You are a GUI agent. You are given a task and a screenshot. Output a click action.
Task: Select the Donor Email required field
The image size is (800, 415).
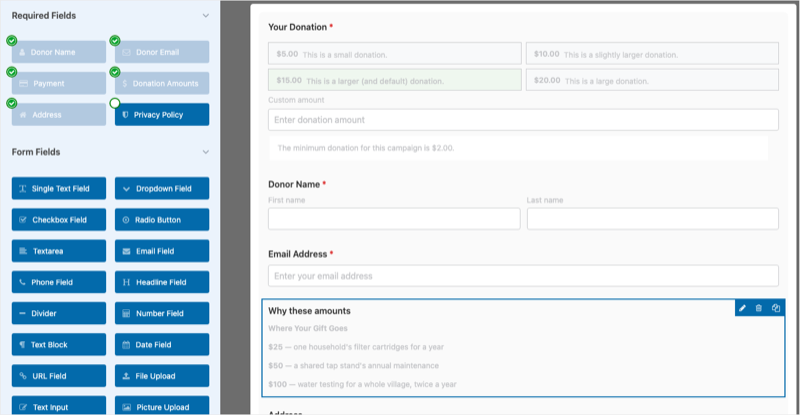tap(162, 52)
